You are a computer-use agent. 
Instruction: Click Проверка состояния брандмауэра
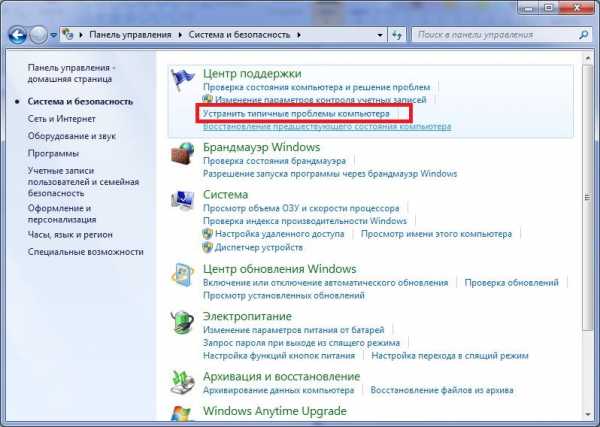[x=274, y=161]
